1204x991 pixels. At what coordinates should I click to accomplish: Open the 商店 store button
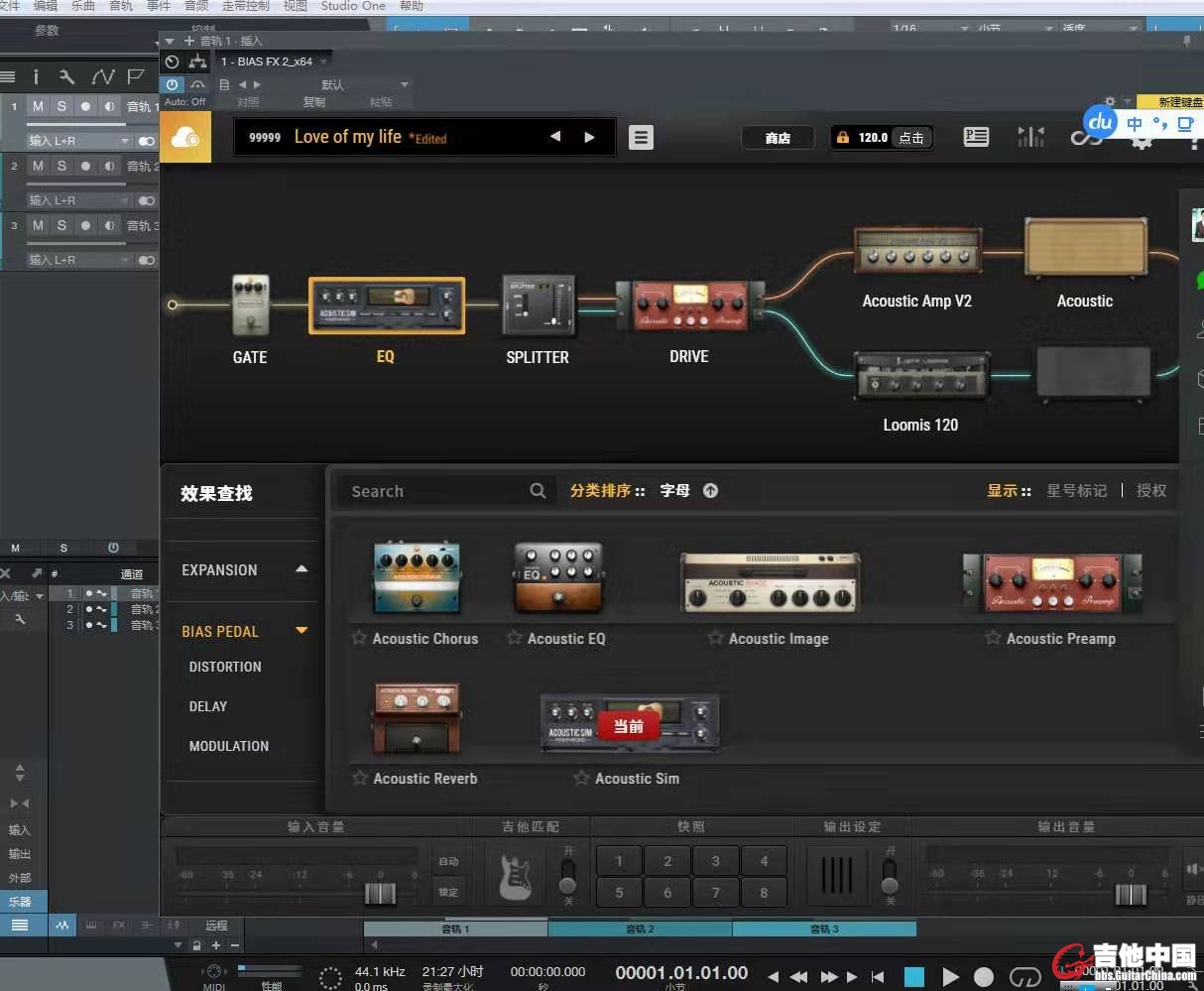tap(778, 138)
